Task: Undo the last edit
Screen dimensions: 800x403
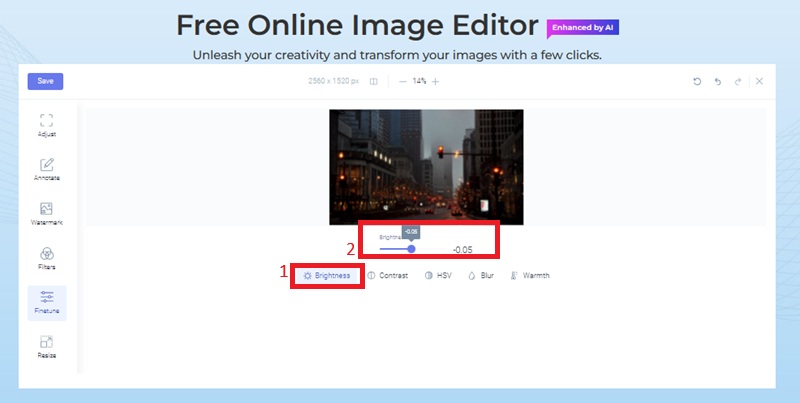Action: tap(718, 81)
